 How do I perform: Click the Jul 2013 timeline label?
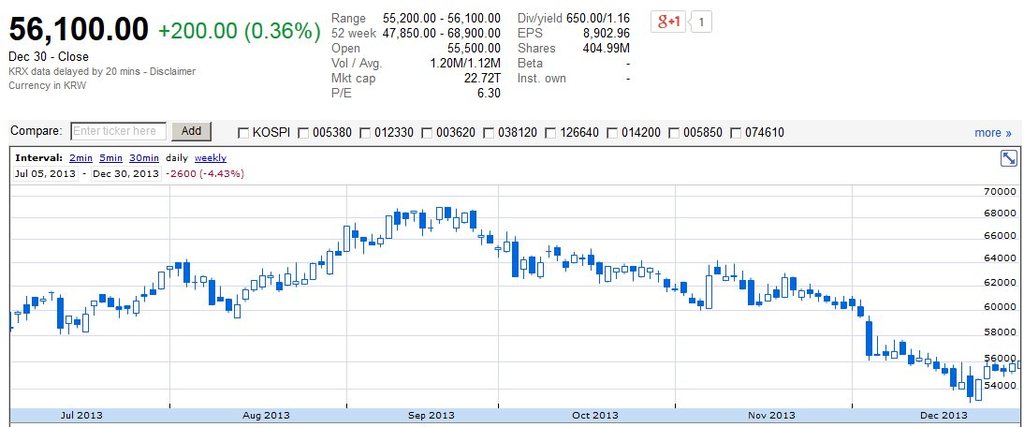coord(81,415)
